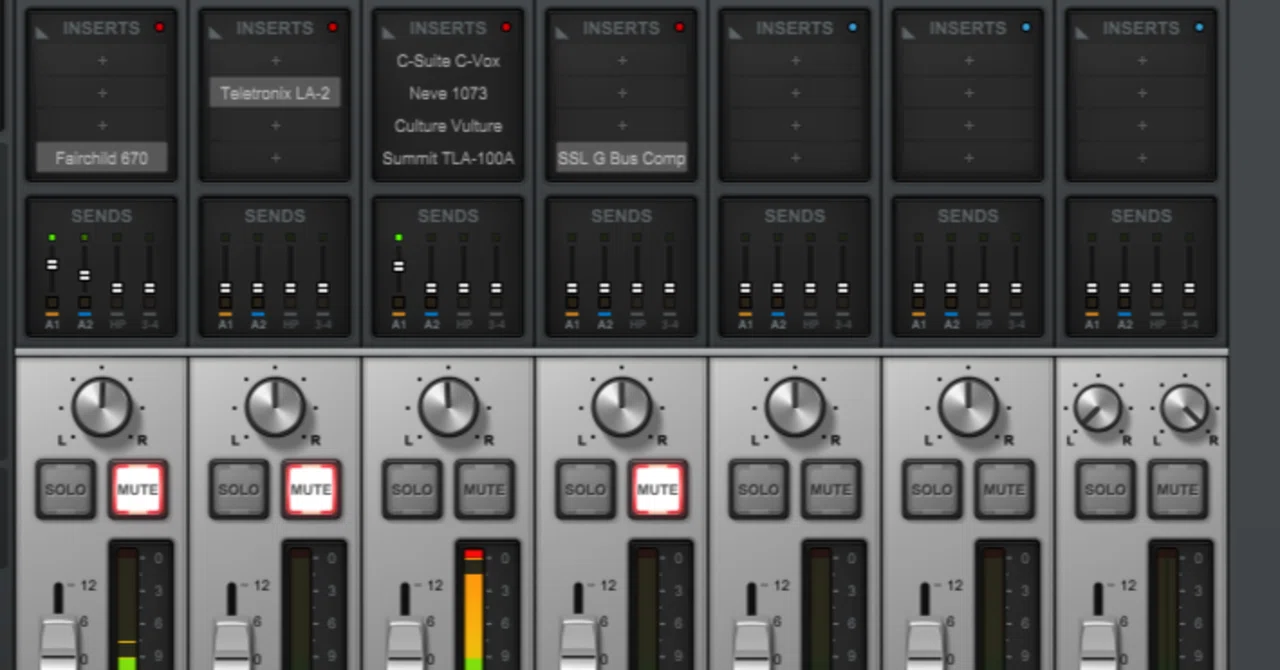Solo the Teletronix LA-2 channel
The width and height of the screenshot is (1280, 670).
pos(238,489)
